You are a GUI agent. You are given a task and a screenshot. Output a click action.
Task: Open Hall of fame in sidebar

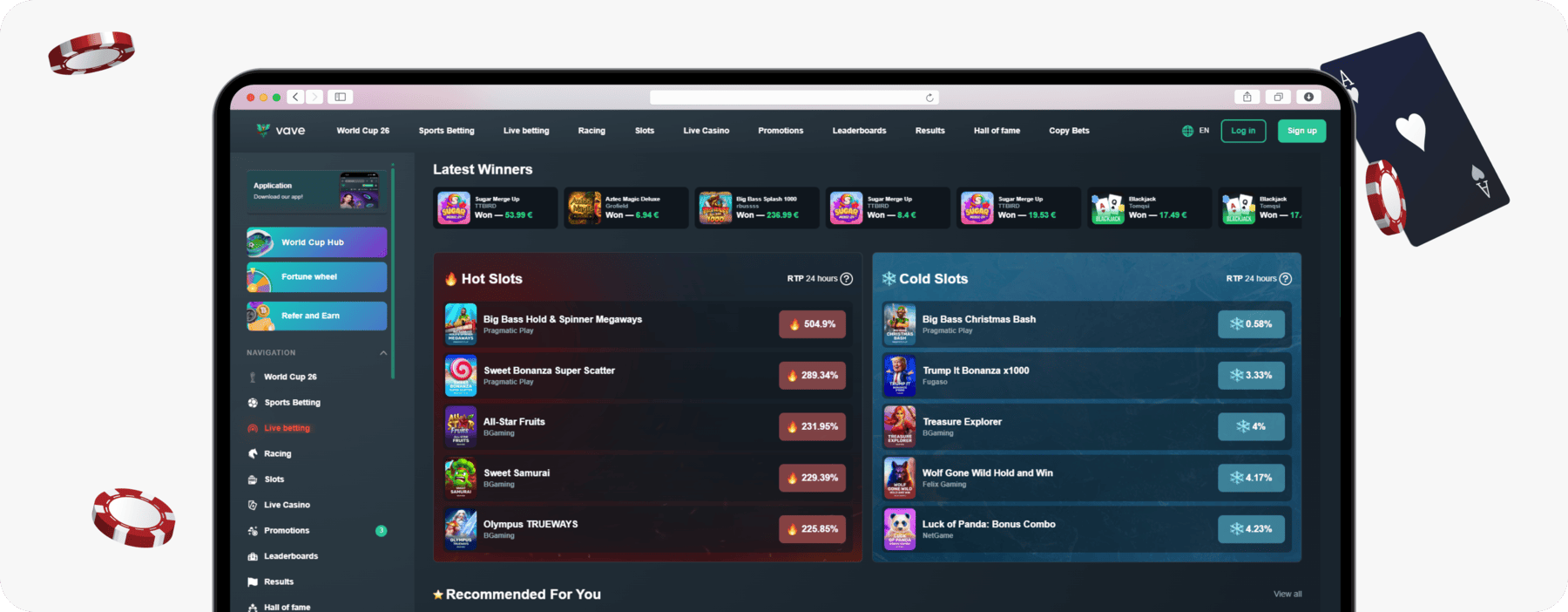[x=287, y=607]
